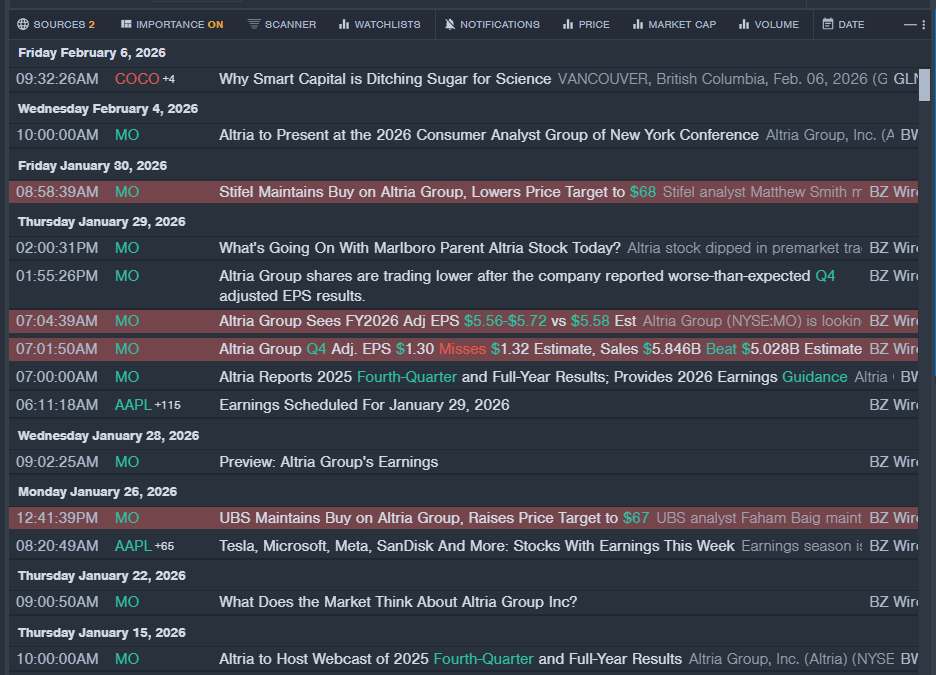This screenshot has width=936, height=675.
Task: Click the 12:41:39PM timestamp
Action: click(57, 518)
